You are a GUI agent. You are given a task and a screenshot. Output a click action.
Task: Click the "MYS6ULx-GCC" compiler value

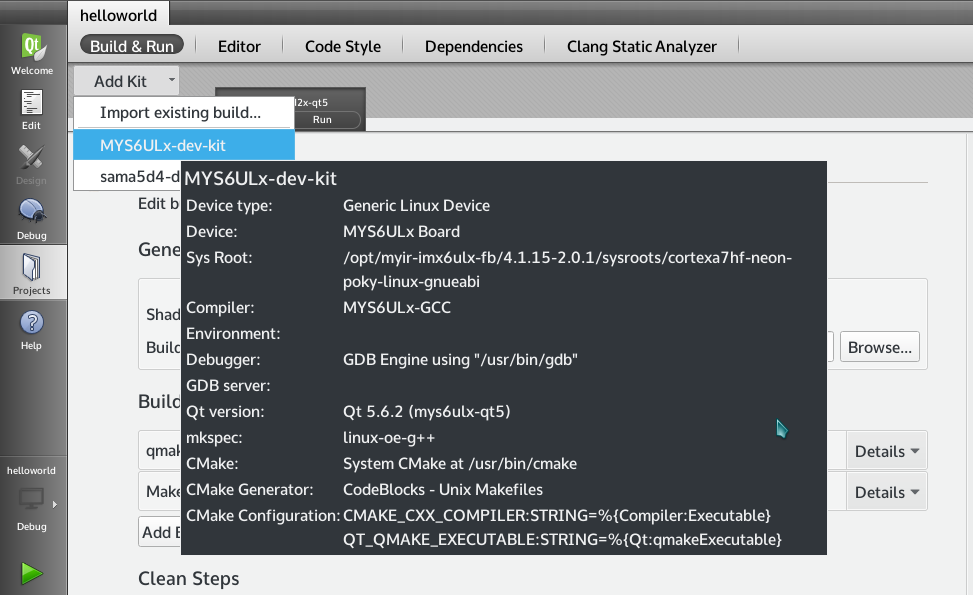click(397, 307)
